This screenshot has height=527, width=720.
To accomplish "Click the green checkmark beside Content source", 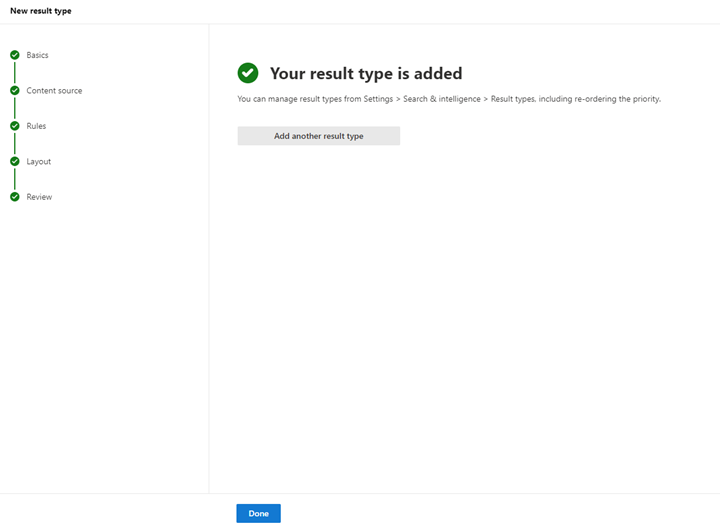I will point(15,90).
